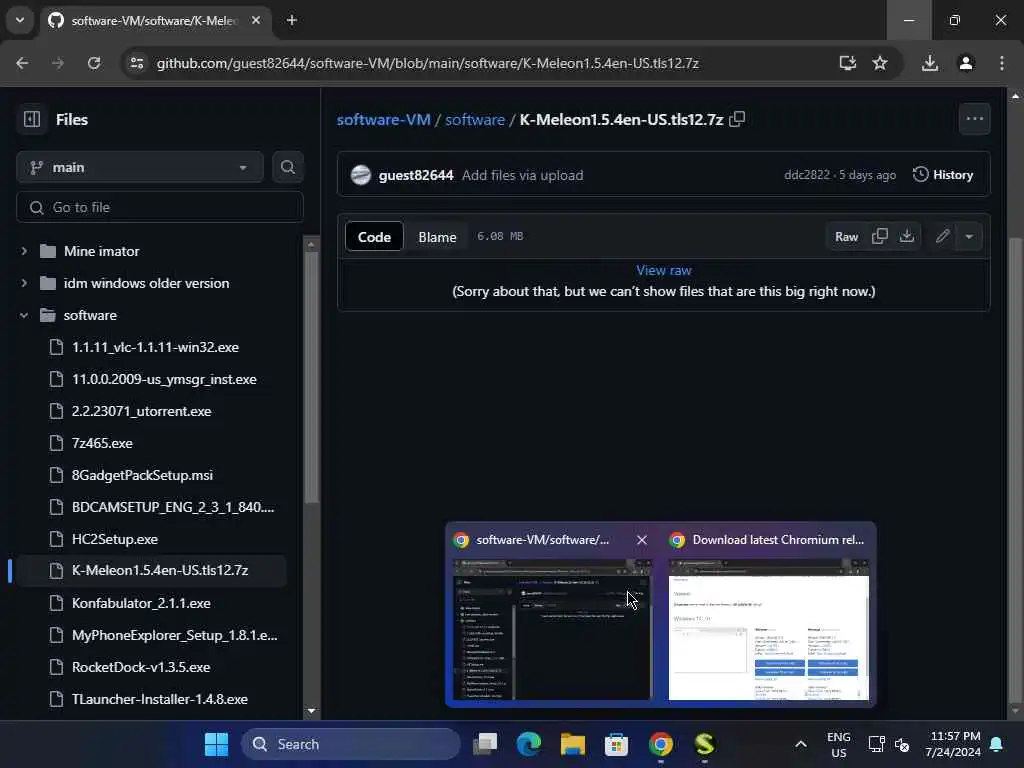Image resolution: width=1024 pixels, height=768 pixels.
Task: Open commit History
Action: tap(942, 174)
